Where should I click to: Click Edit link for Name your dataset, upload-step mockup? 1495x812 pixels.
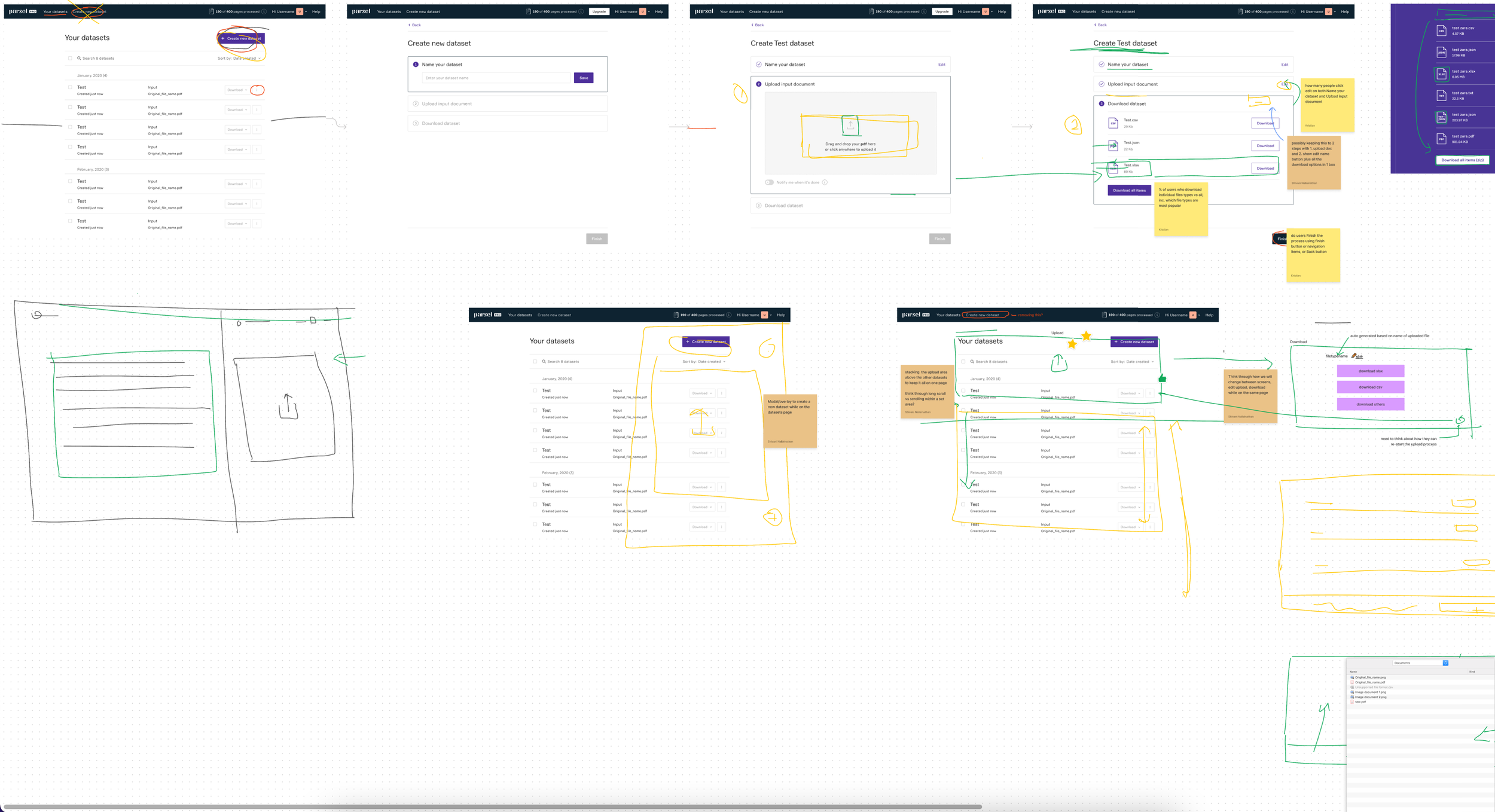coord(941,65)
